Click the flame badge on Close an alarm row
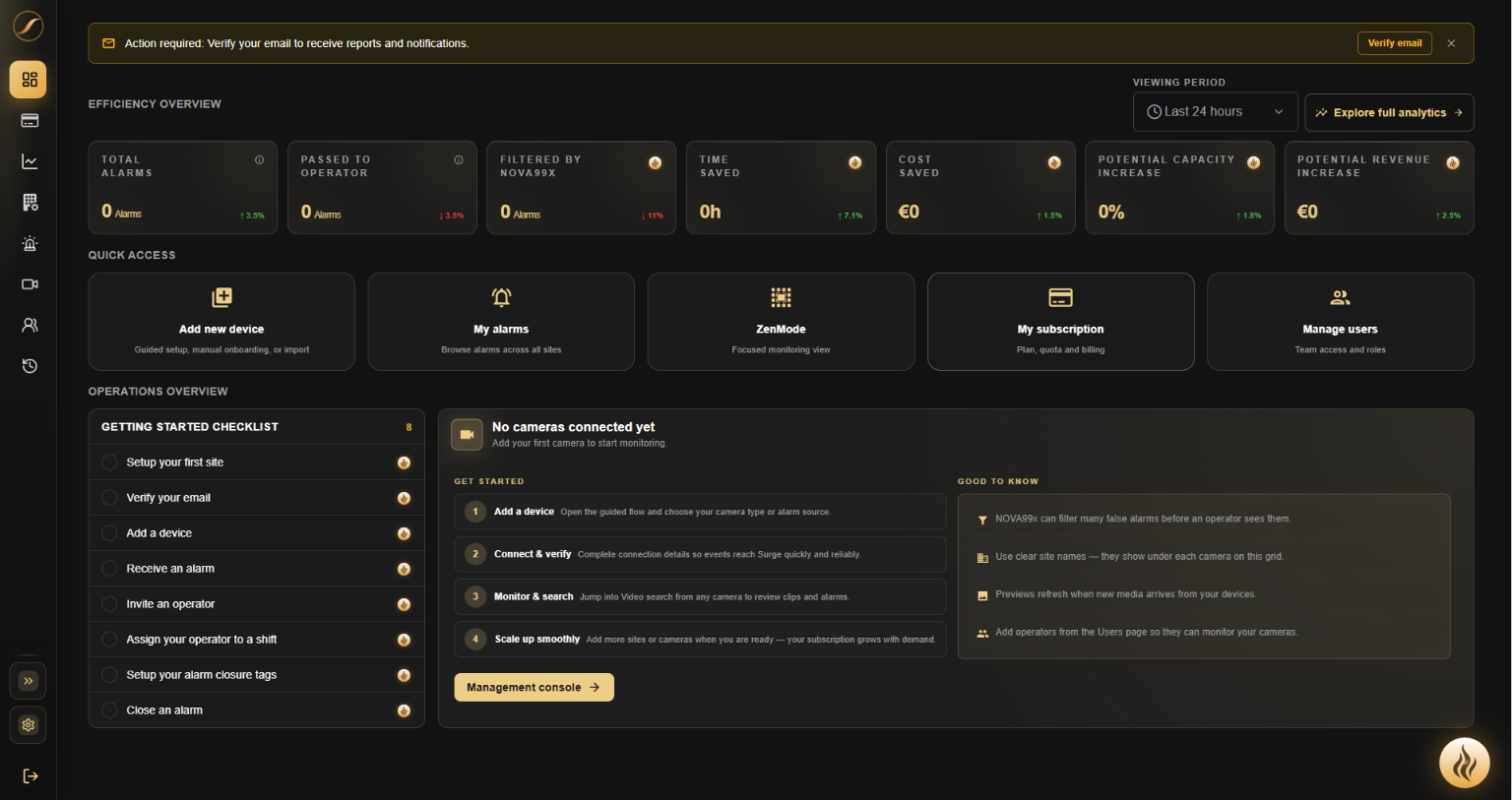This screenshot has height=800, width=1512. (404, 710)
